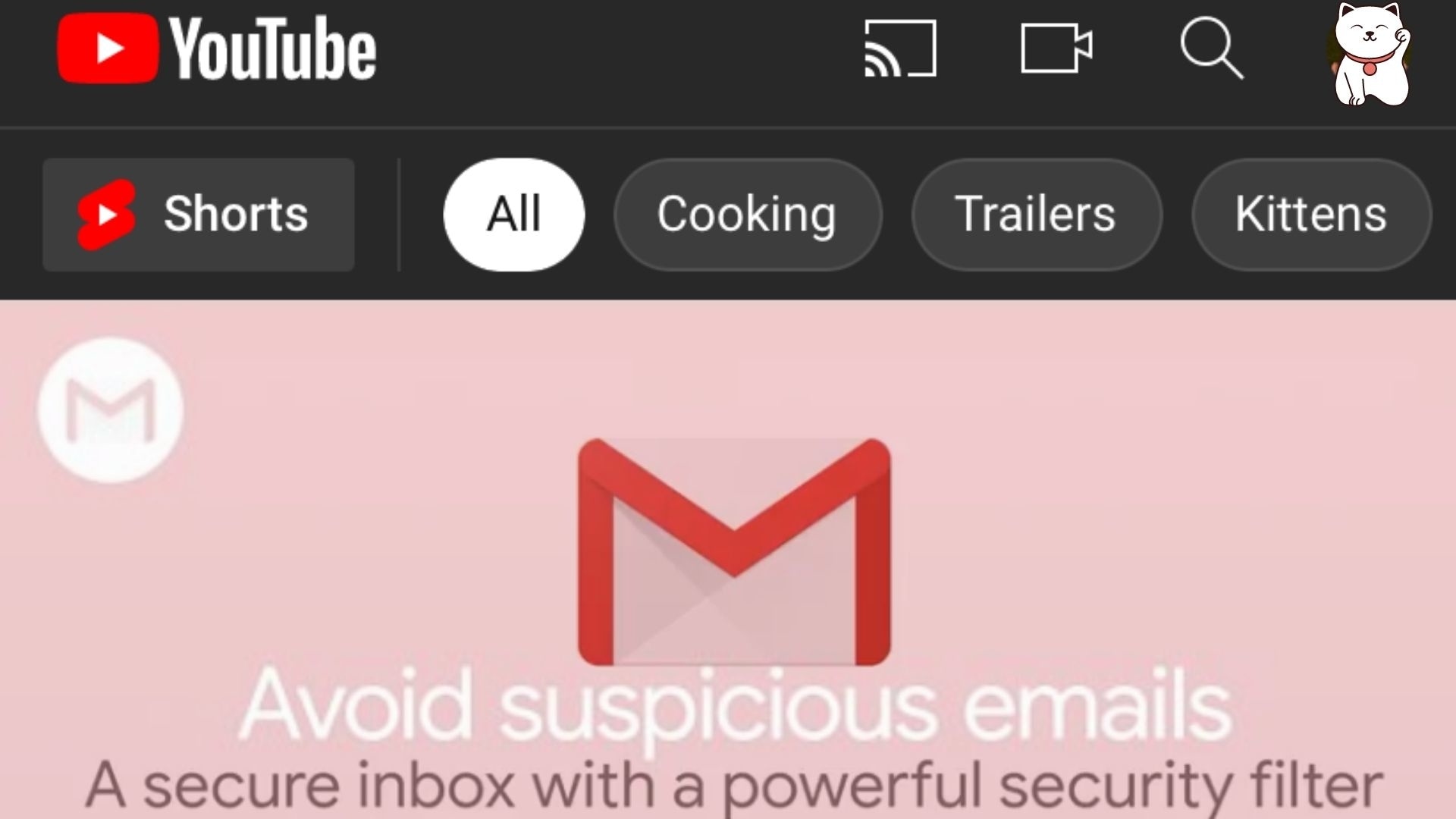Click the Gmail channel avatar icon

pos(110,408)
